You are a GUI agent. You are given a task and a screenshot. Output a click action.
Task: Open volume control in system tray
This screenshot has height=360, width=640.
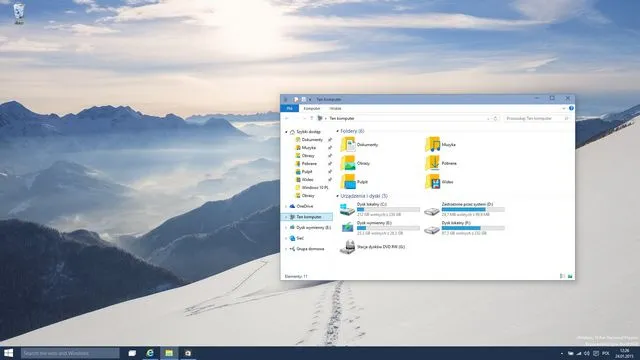tap(587, 353)
